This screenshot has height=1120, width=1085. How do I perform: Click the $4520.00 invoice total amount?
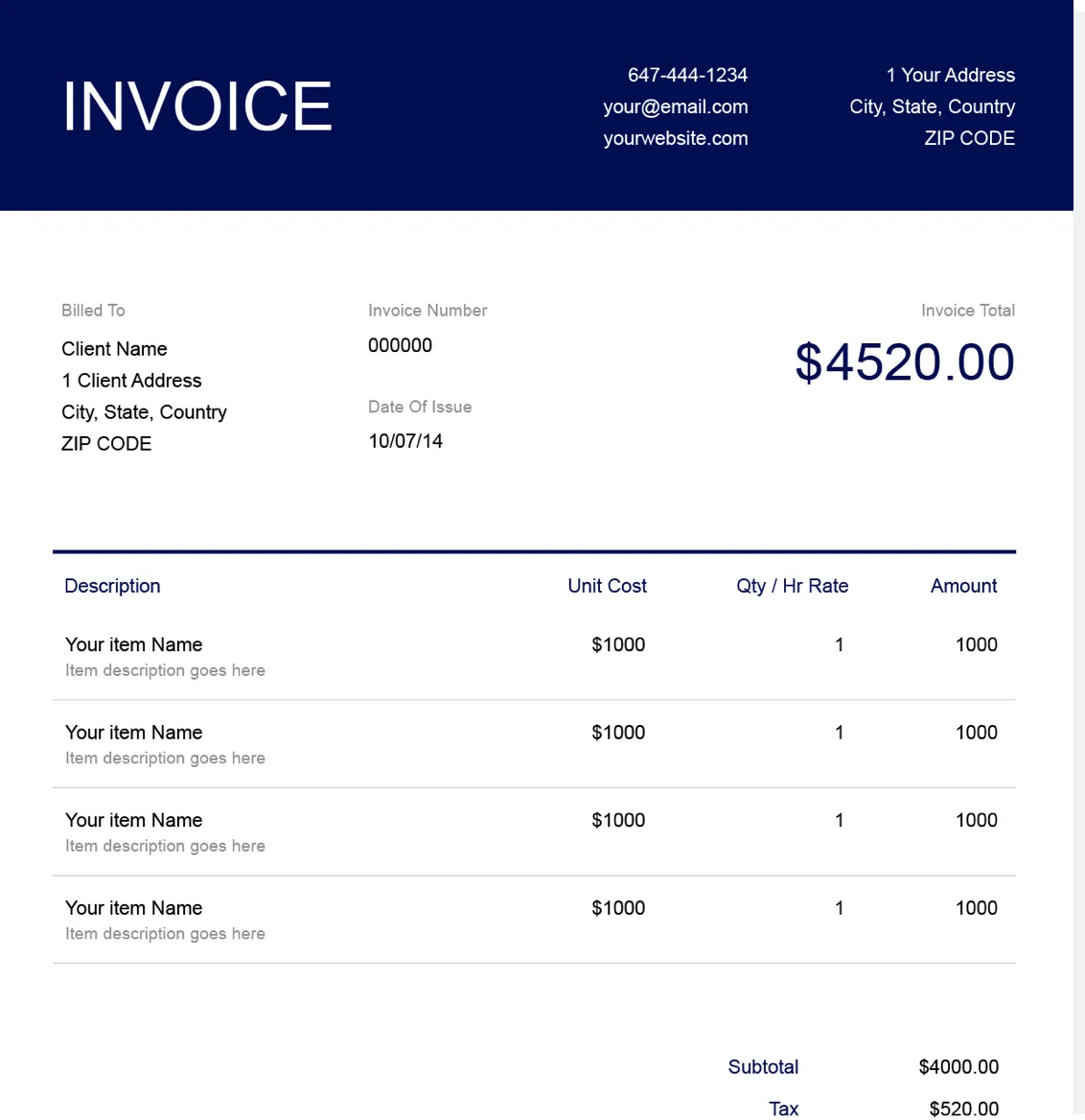click(904, 362)
